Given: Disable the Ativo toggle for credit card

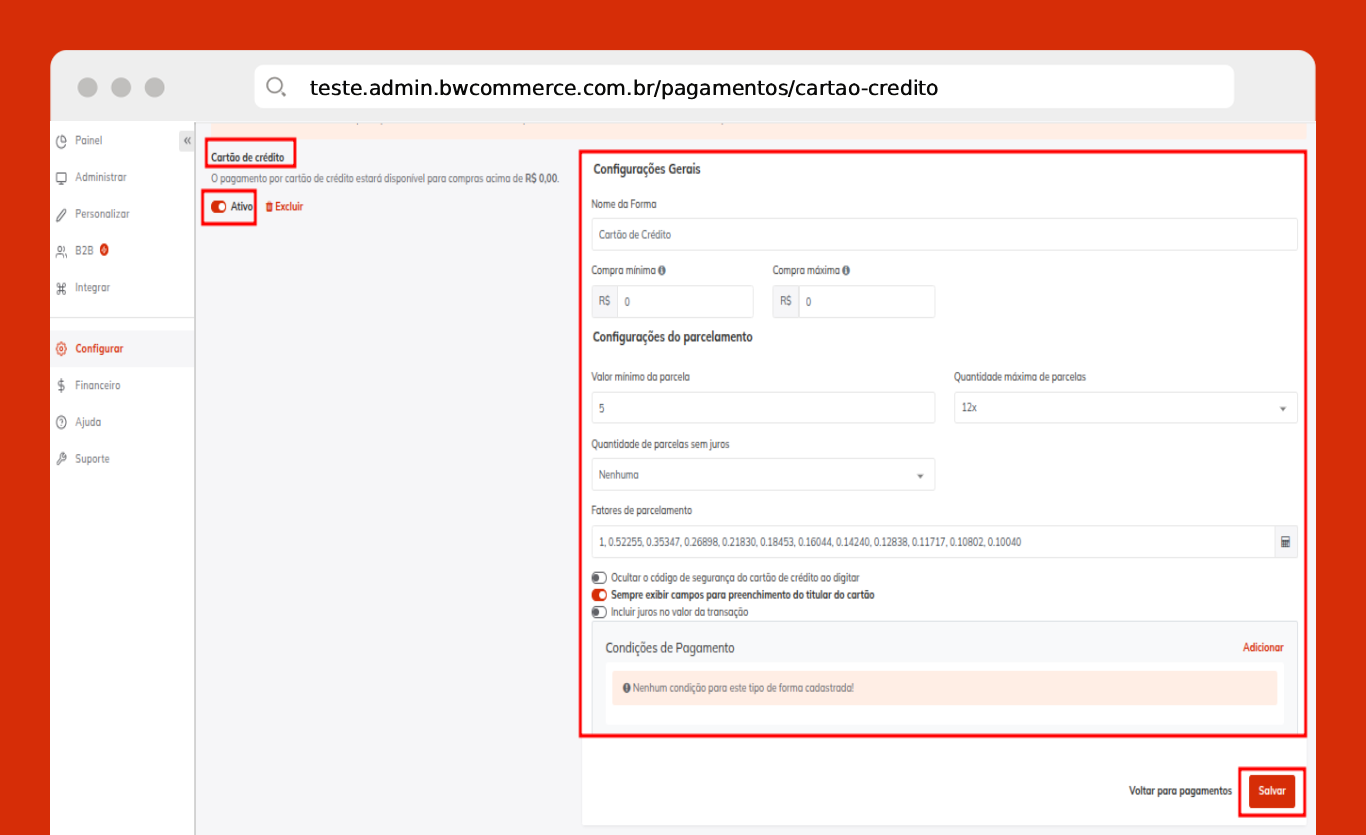Looking at the screenshot, I should pyautogui.click(x=219, y=207).
